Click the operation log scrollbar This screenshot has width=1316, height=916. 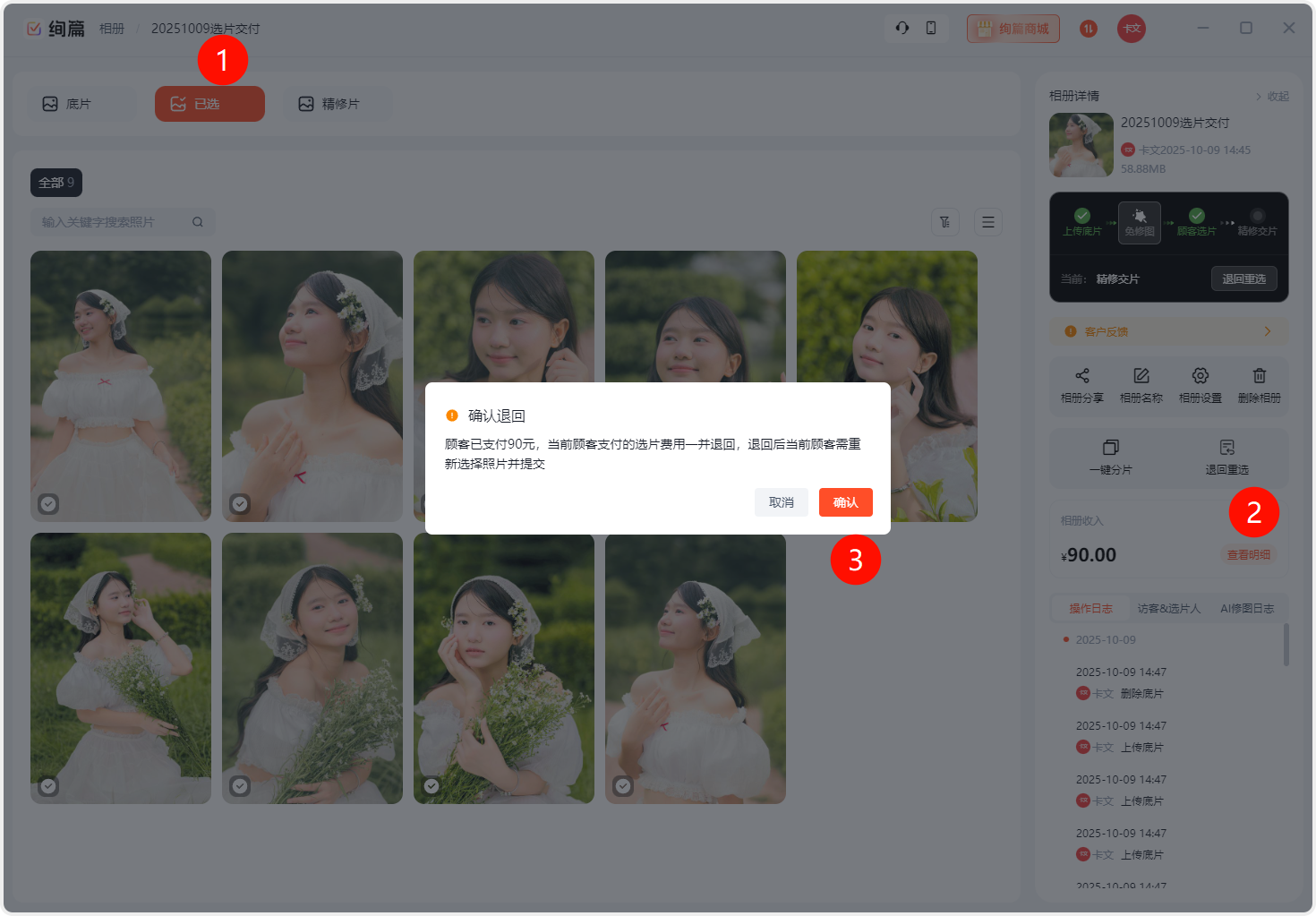pyautogui.click(x=1286, y=645)
